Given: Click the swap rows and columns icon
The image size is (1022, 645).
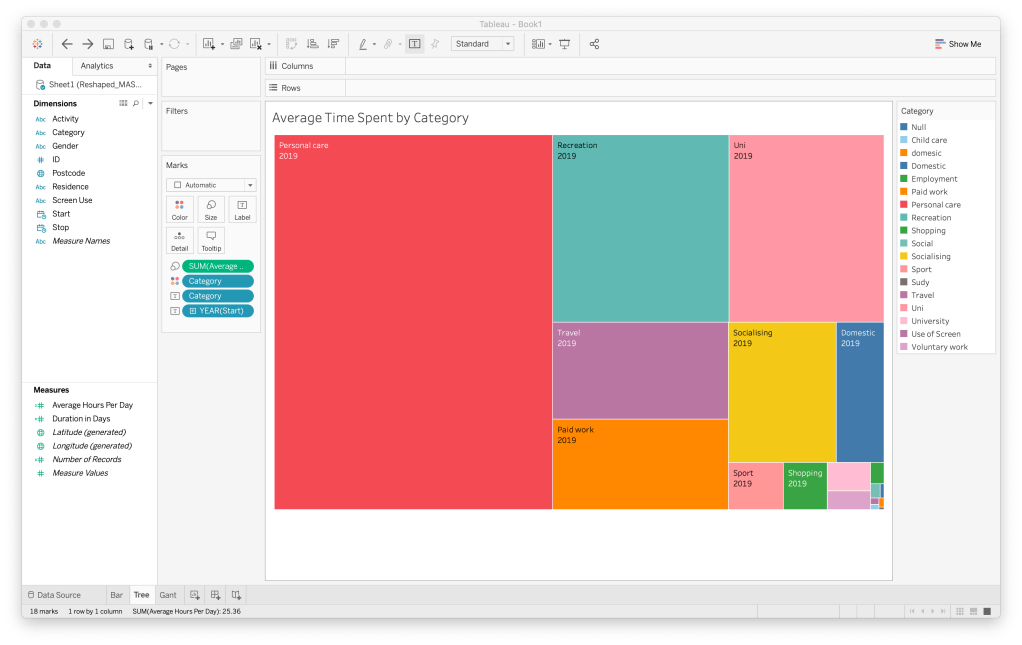Looking at the screenshot, I should 292,44.
